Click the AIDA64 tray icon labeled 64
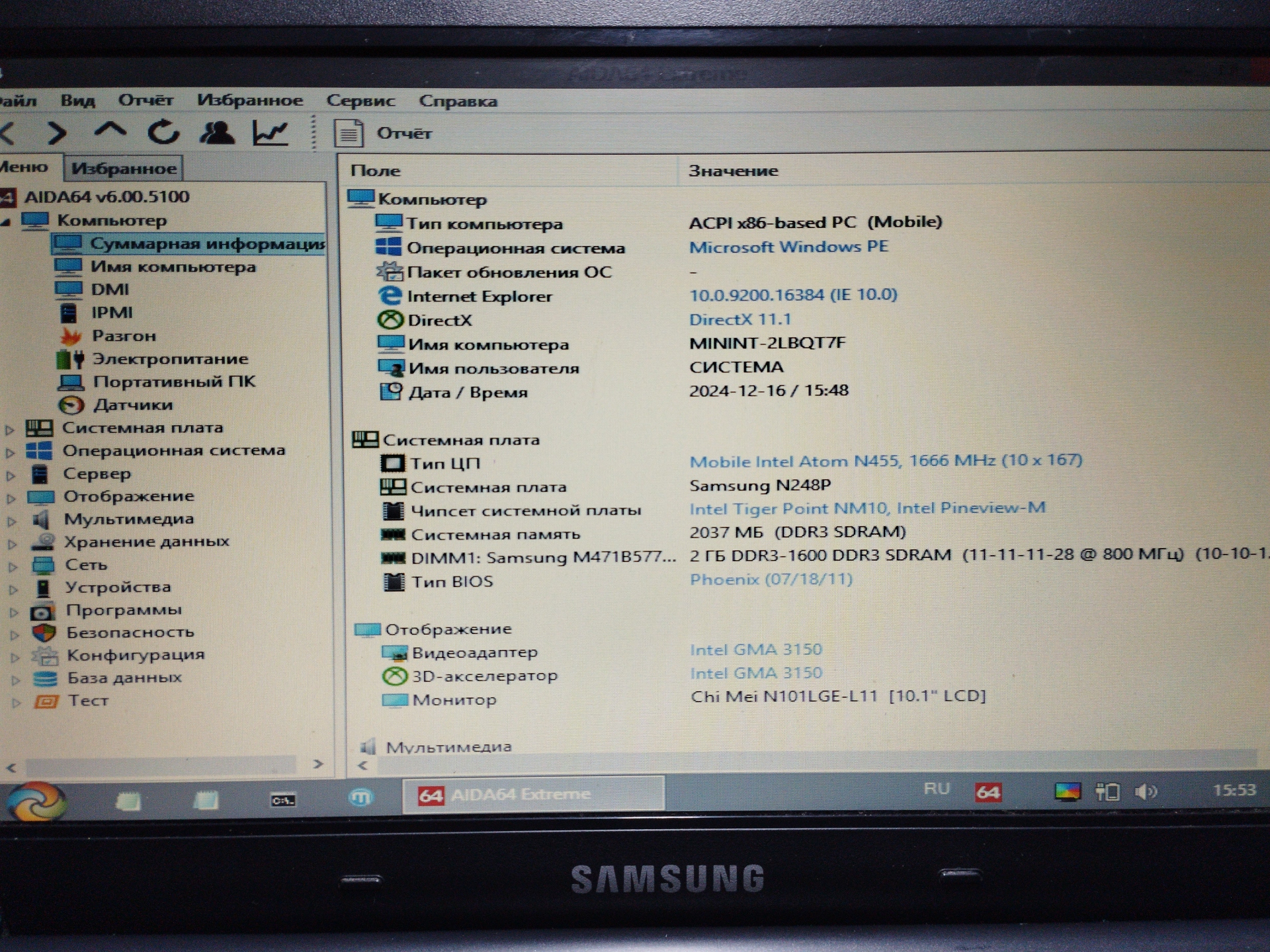 [x=988, y=791]
